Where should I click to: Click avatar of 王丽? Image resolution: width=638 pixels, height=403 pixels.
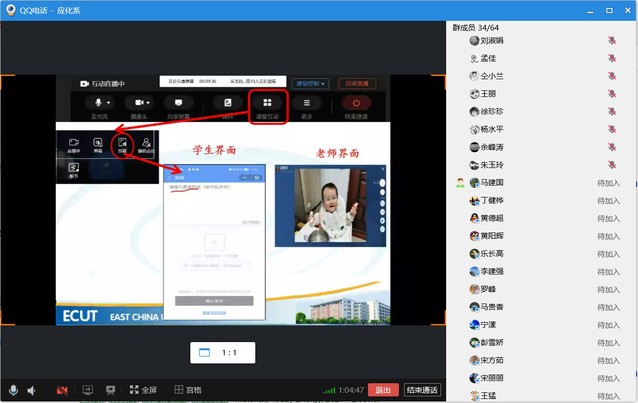coord(474,94)
